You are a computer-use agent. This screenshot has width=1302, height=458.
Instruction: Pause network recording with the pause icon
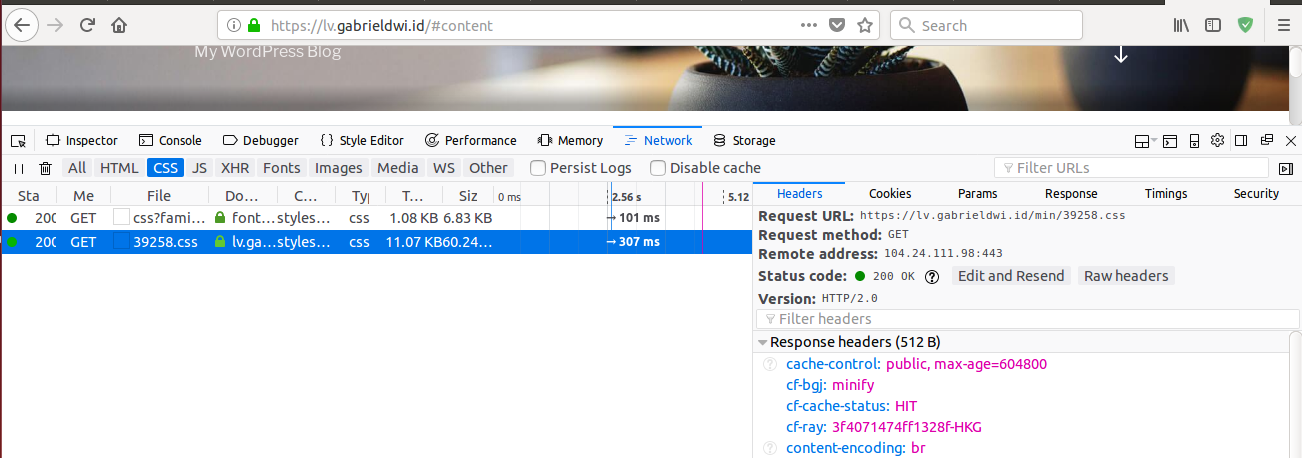(x=19, y=169)
